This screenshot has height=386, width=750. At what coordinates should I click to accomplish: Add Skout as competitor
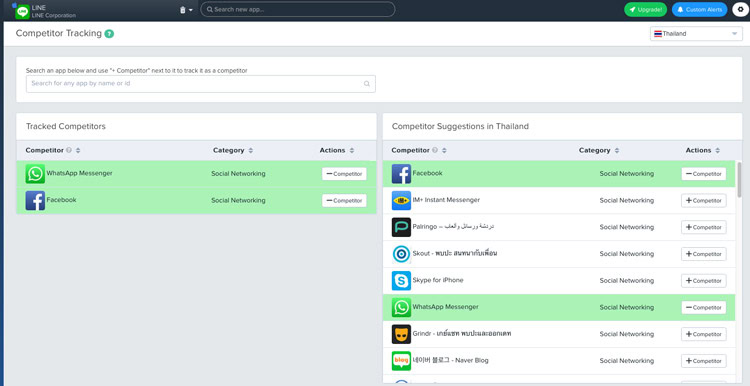point(704,254)
